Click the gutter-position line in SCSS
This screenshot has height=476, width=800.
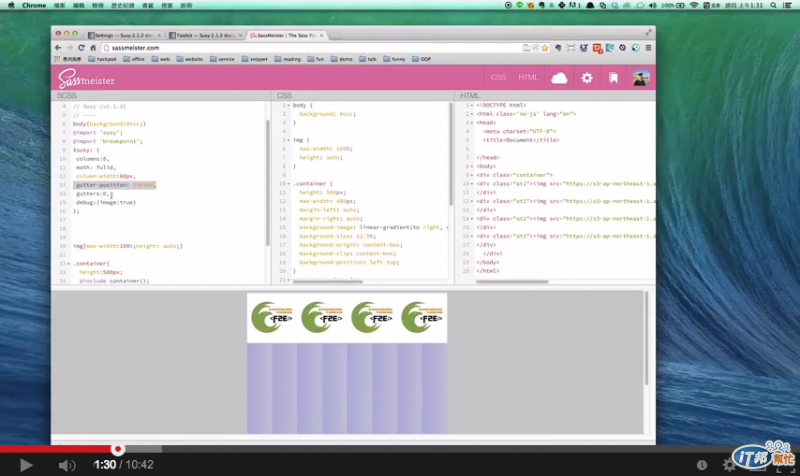pyautogui.click(x=115, y=185)
